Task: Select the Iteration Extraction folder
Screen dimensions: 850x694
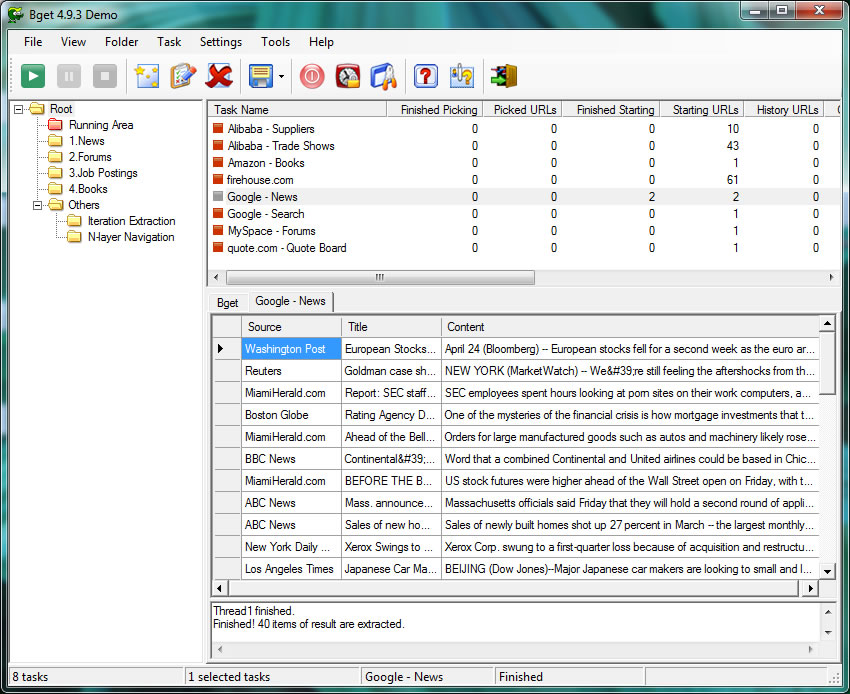Action: pyautogui.click(x=131, y=221)
